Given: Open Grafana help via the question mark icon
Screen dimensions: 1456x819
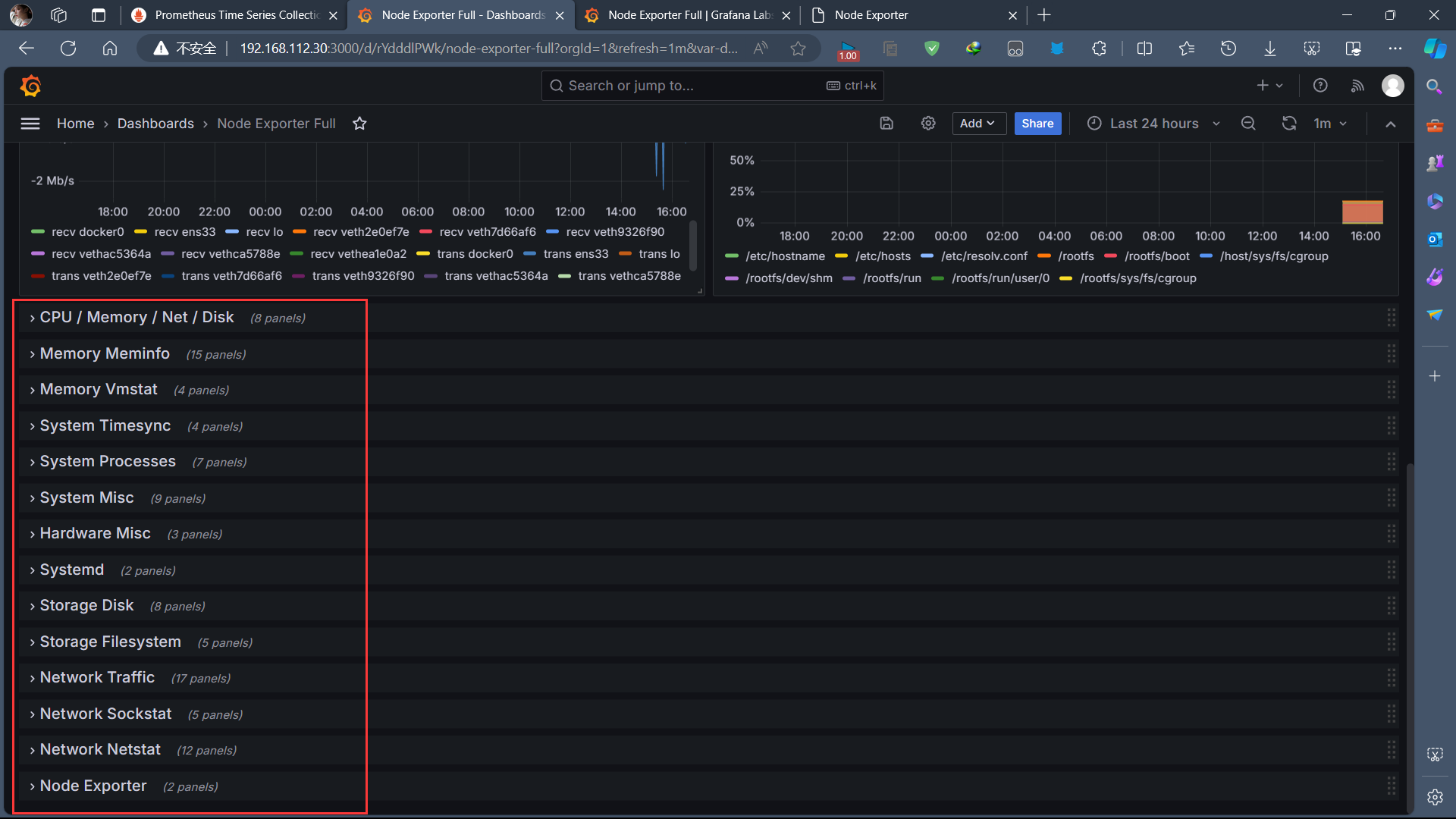Looking at the screenshot, I should [1320, 85].
